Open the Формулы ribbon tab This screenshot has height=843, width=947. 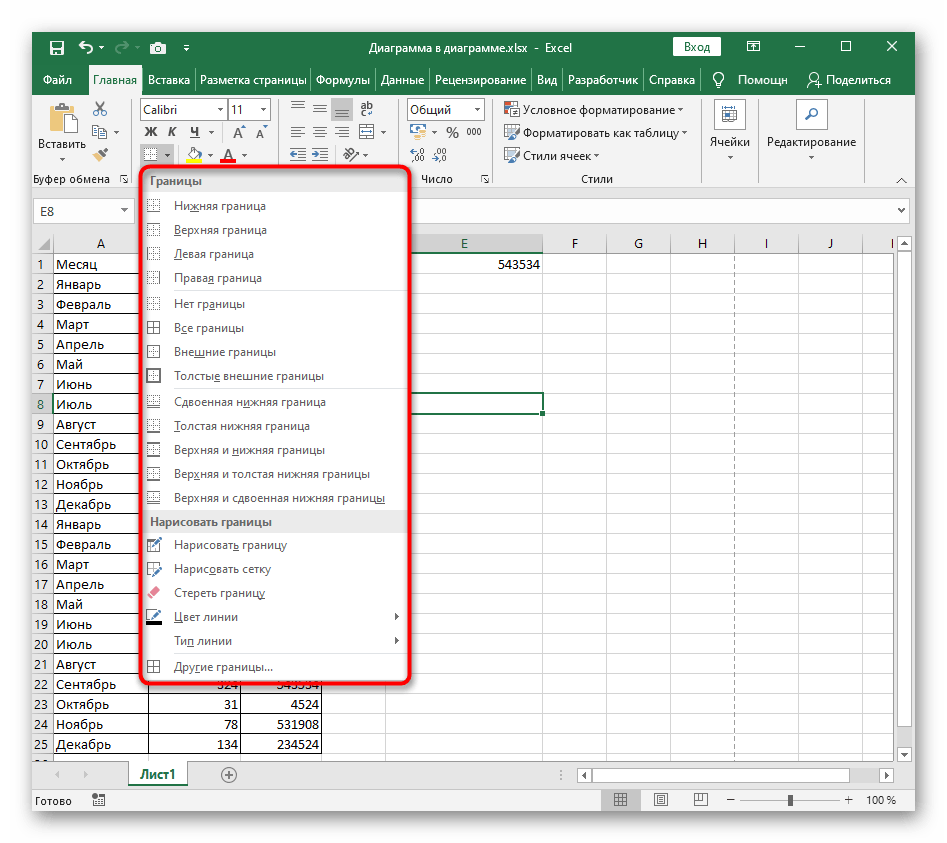pos(342,80)
